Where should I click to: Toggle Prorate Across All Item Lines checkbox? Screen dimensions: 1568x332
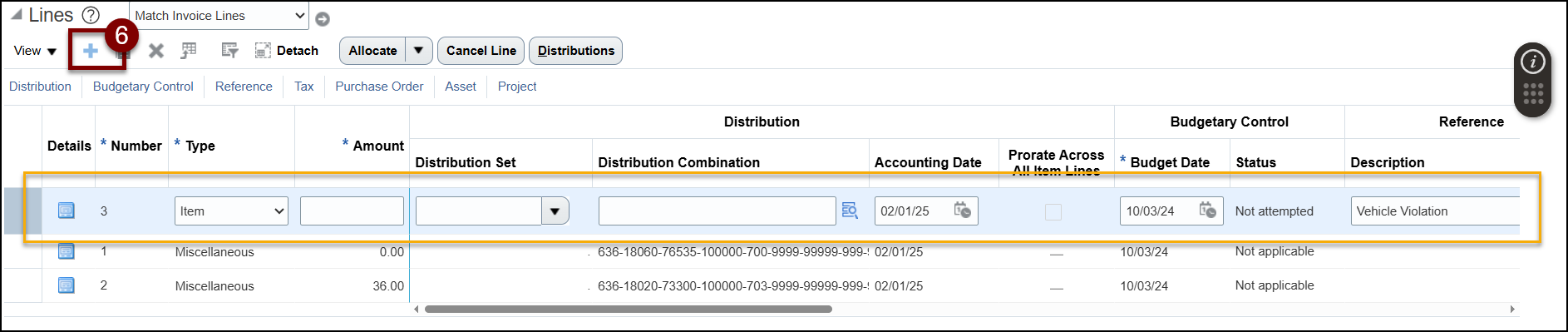tap(1053, 212)
